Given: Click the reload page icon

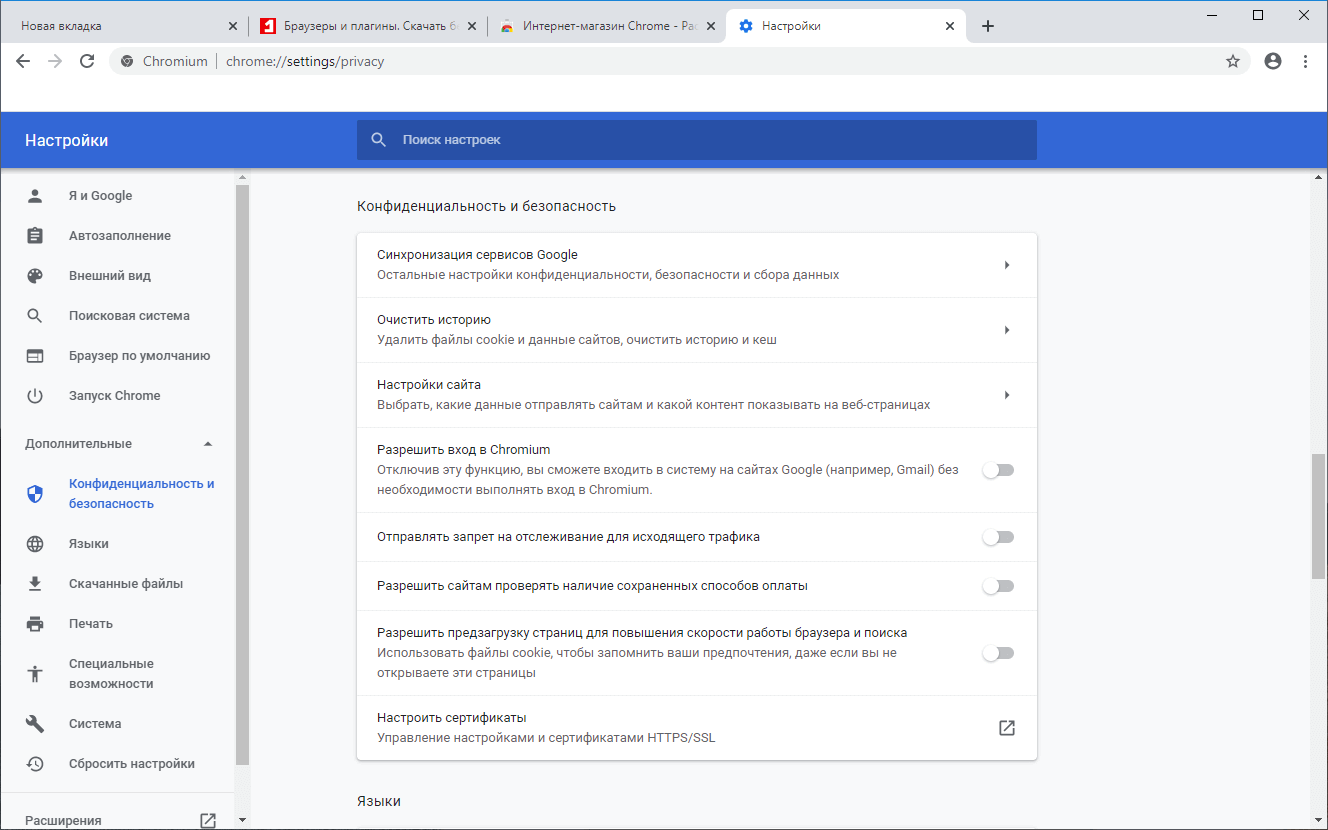Looking at the screenshot, I should [x=87, y=61].
